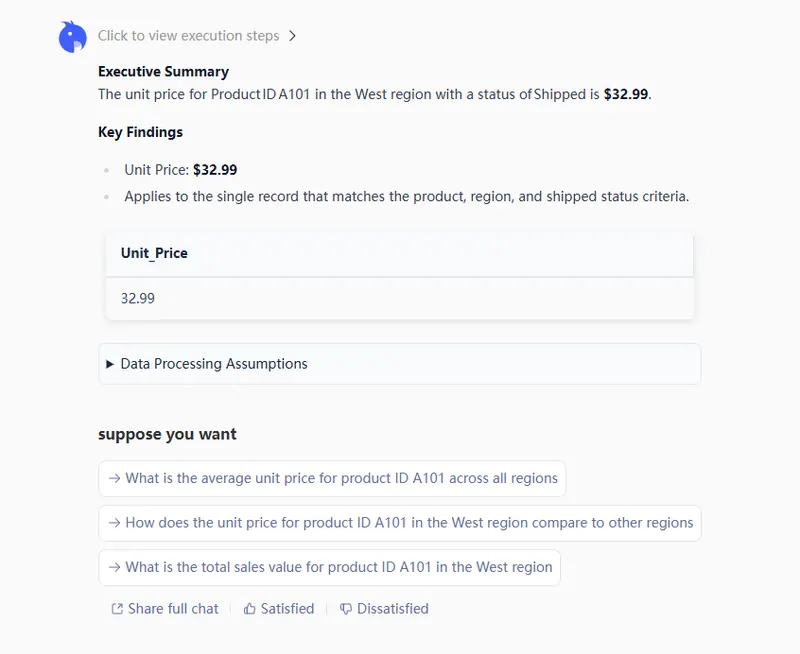This screenshot has height=654, width=800.
Task: Click the Data Processing Assumptions label
Action: 214,364
